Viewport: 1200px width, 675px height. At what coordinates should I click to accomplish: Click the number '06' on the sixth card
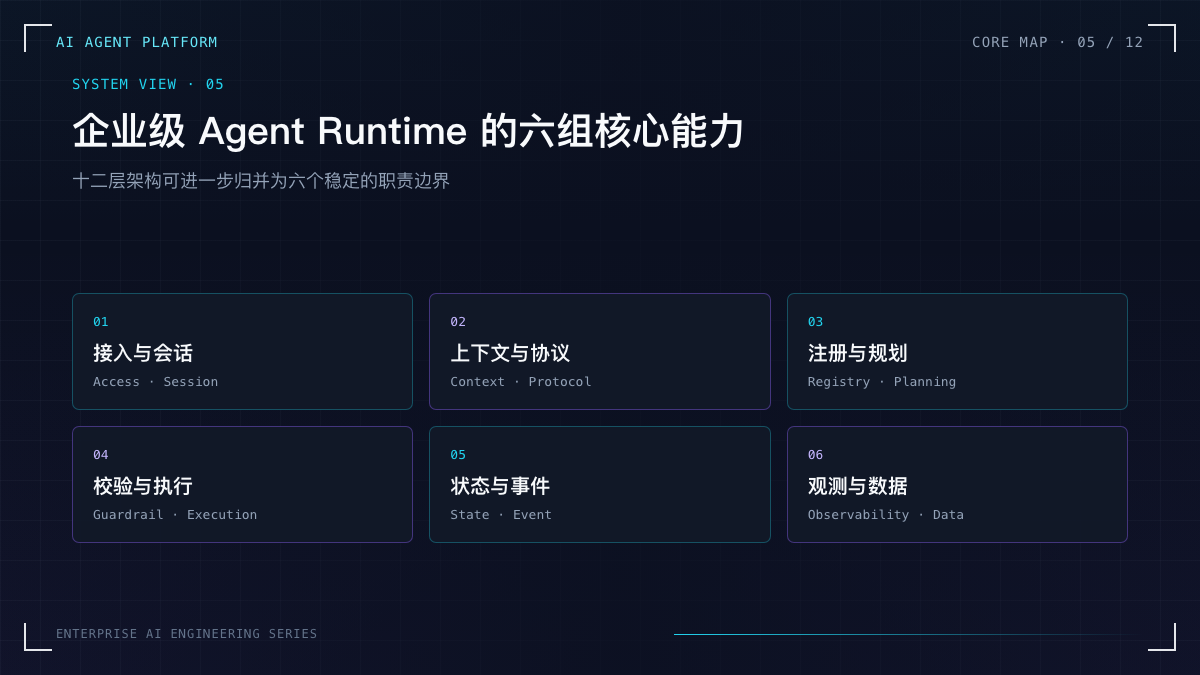816,455
